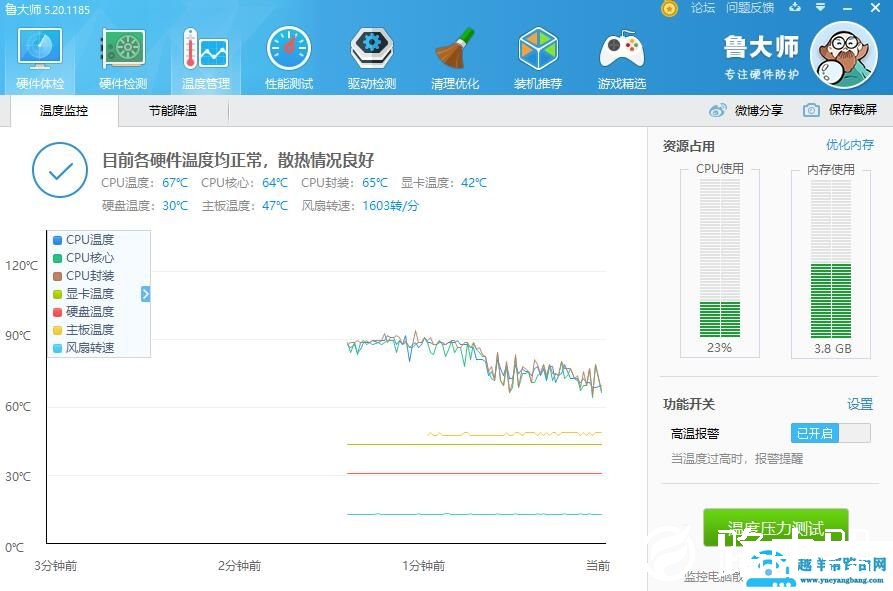The height and width of the screenshot is (591, 893).
Task: Click the 鲁大师 mascot avatar
Action: [843, 55]
